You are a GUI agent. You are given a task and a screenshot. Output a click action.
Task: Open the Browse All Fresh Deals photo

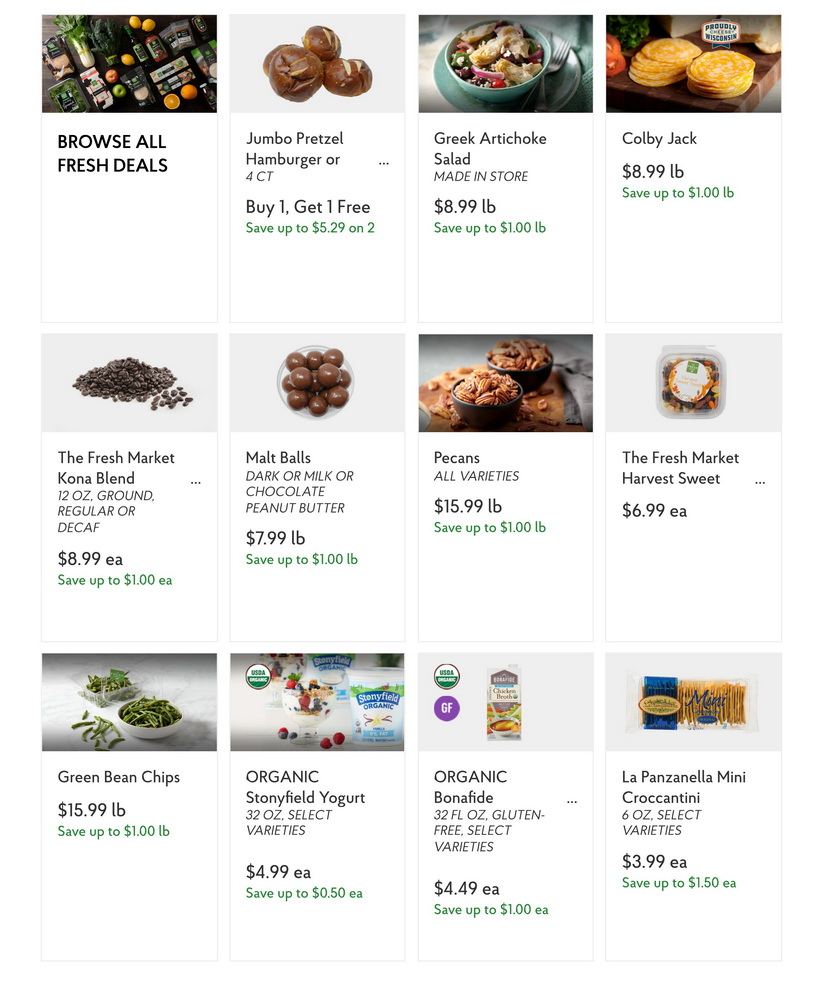(x=129, y=64)
